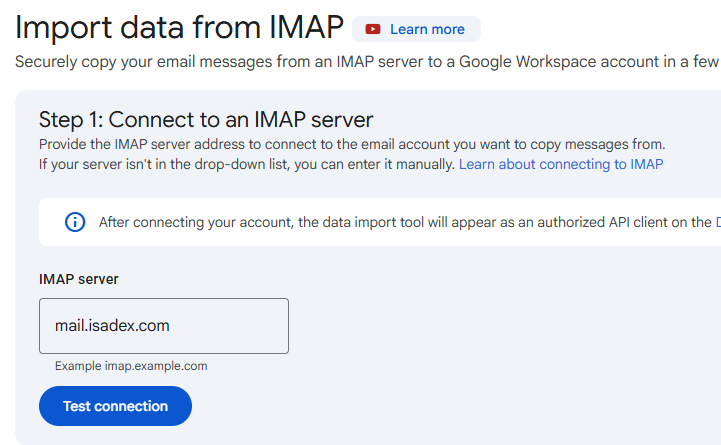Select the Import data from IMAP heading
Screen dimensions: 721x445
click(179, 28)
